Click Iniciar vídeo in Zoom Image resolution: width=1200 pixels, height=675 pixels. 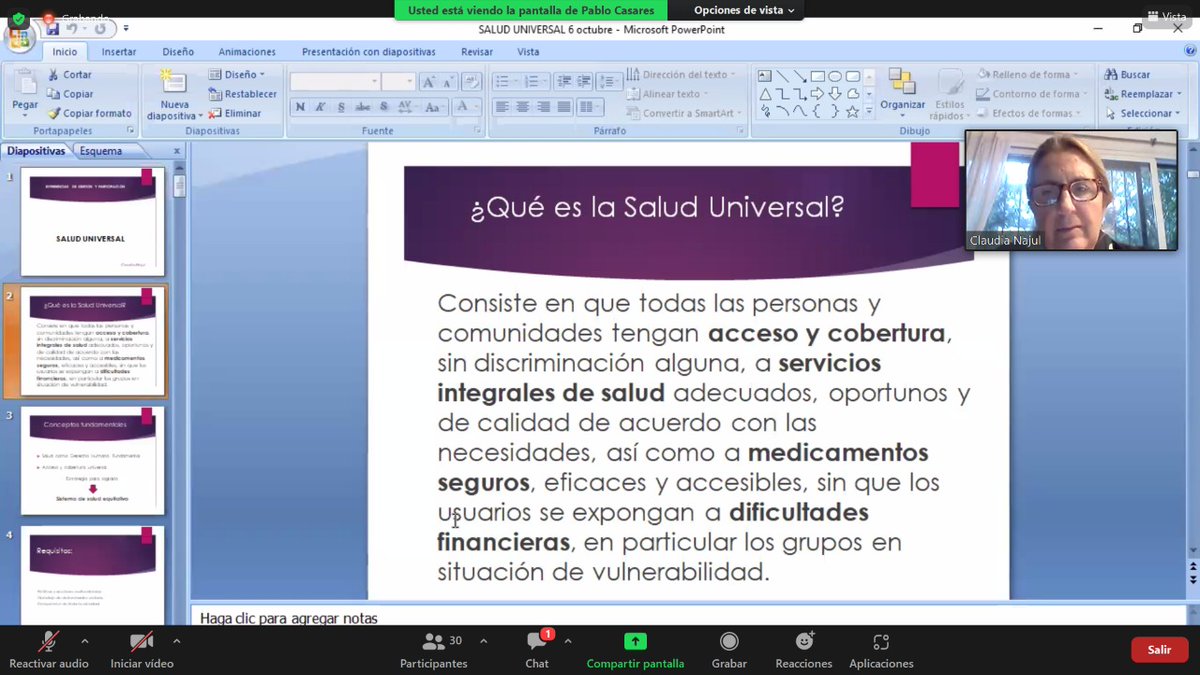point(142,650)
